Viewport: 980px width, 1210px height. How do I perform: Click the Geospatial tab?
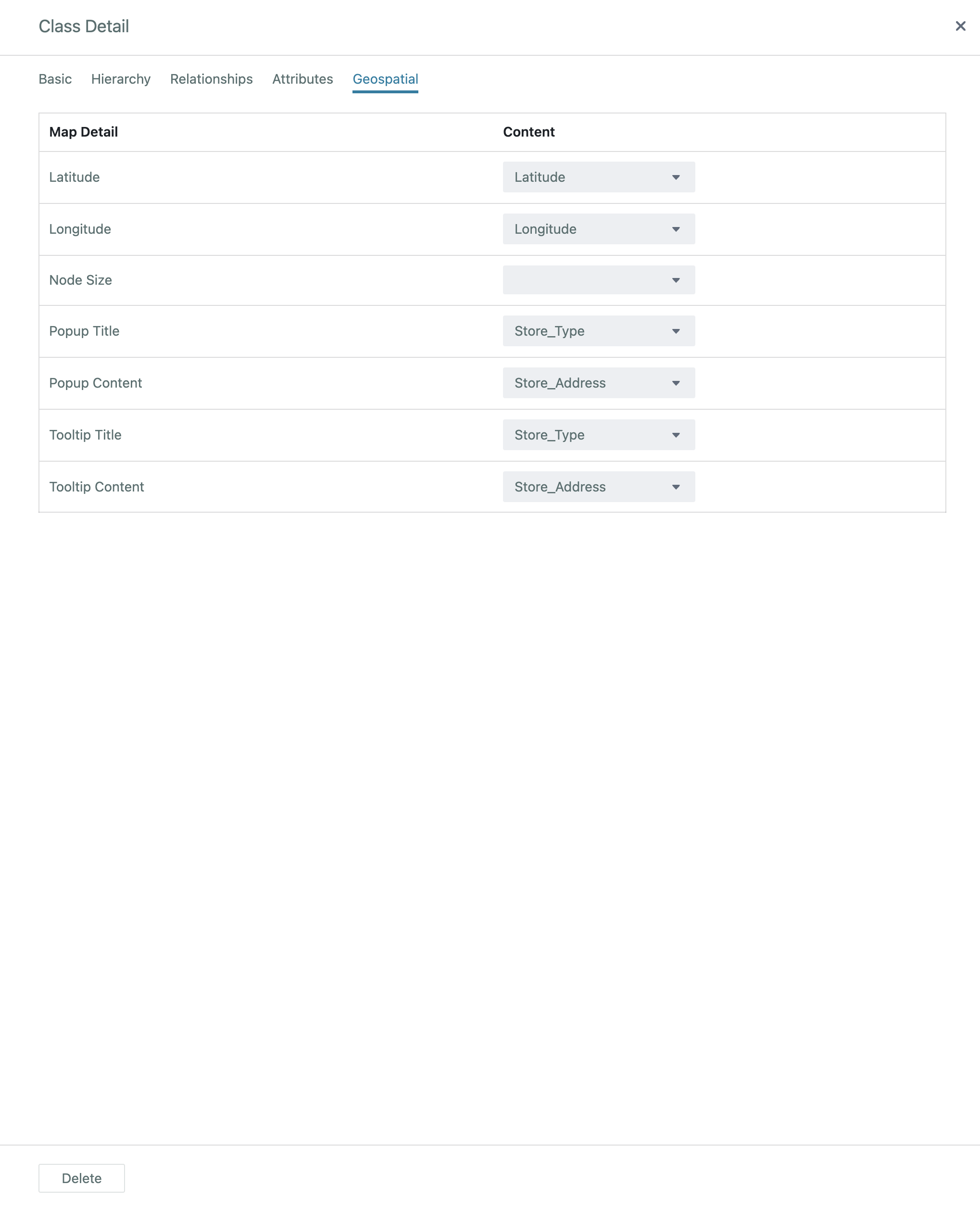385,79
